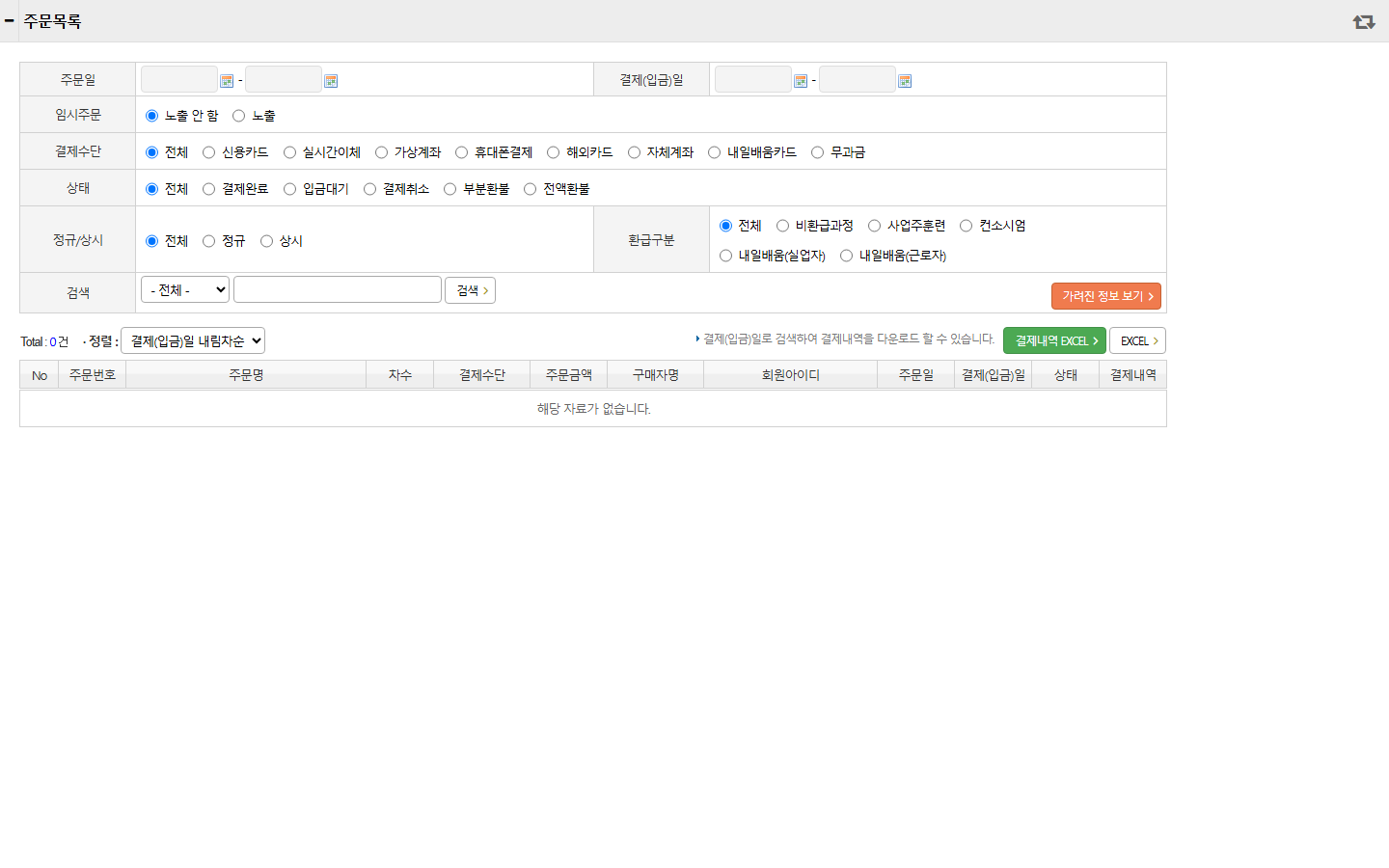Click the white EXCEL button

click(x=1137, y=340)
